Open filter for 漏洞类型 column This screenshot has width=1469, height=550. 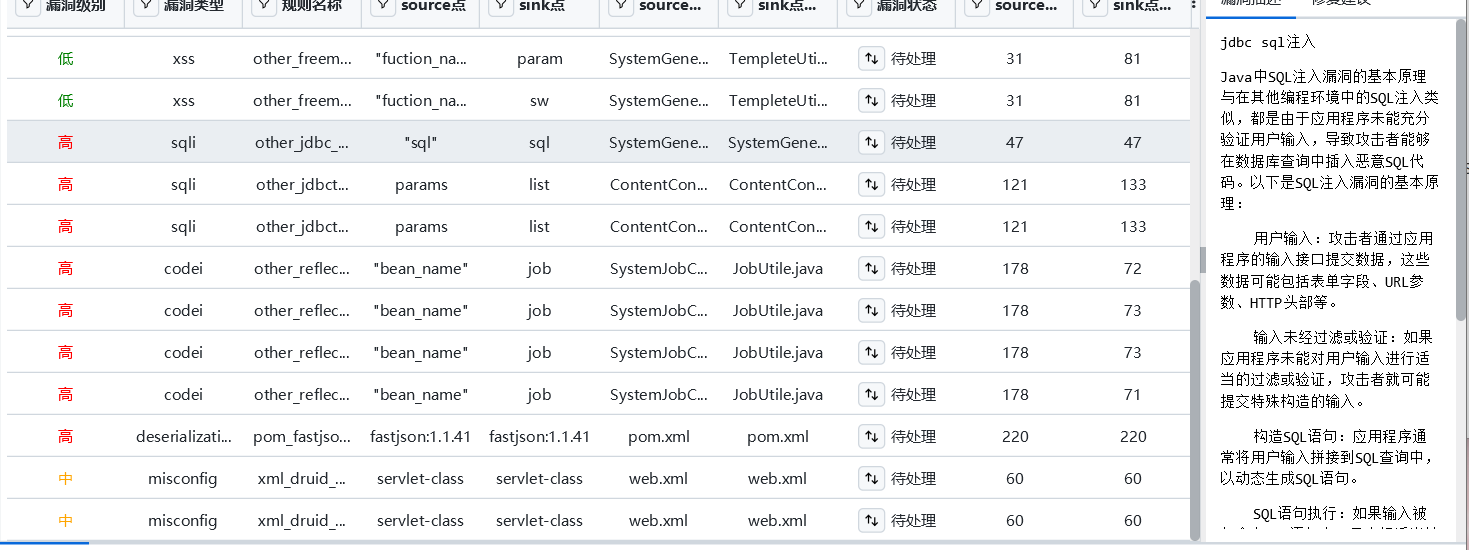coord(146,6)
